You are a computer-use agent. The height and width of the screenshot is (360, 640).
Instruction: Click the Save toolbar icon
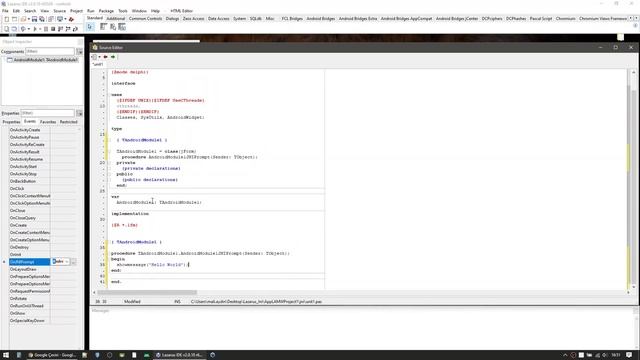tap(34, 19)
